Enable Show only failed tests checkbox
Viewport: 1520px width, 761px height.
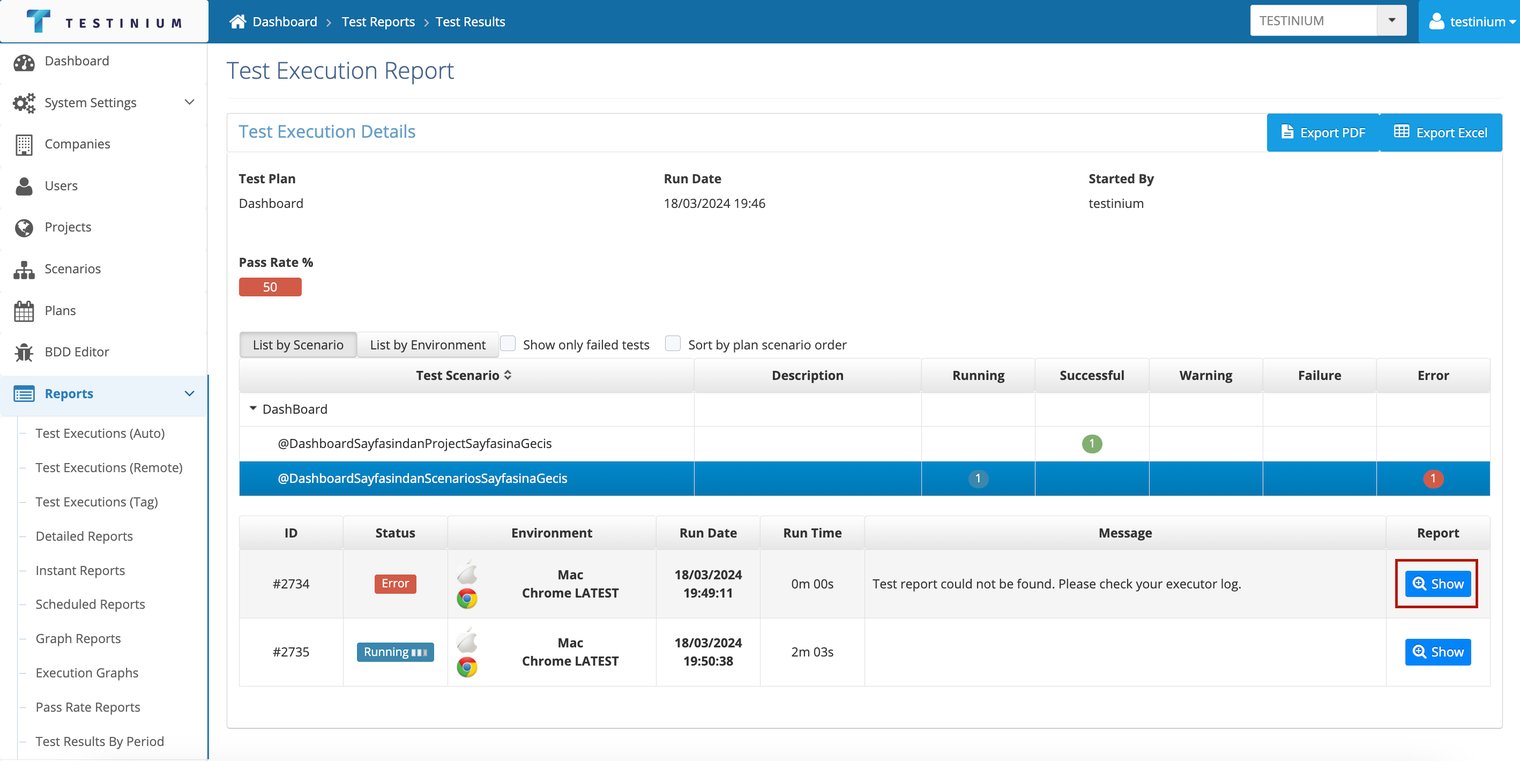(x=508, y=344)
